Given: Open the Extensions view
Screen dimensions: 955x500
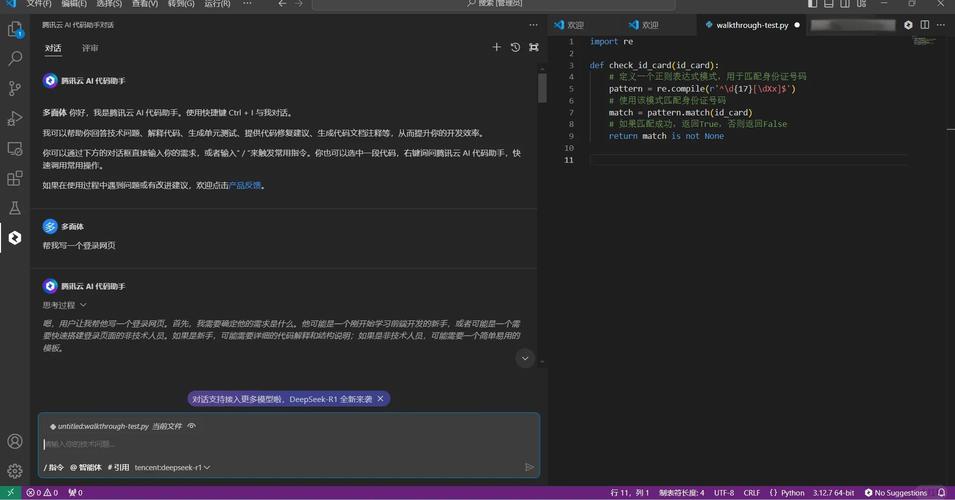Looking at the screenshot, I should 15,178.
